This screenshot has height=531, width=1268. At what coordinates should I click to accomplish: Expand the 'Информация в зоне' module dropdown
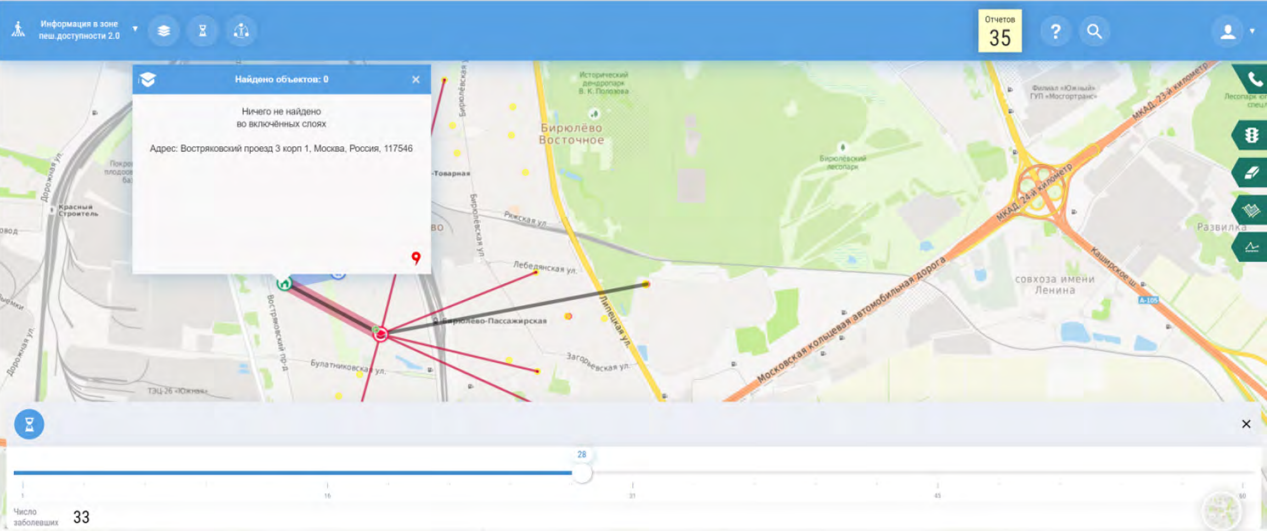135,29
